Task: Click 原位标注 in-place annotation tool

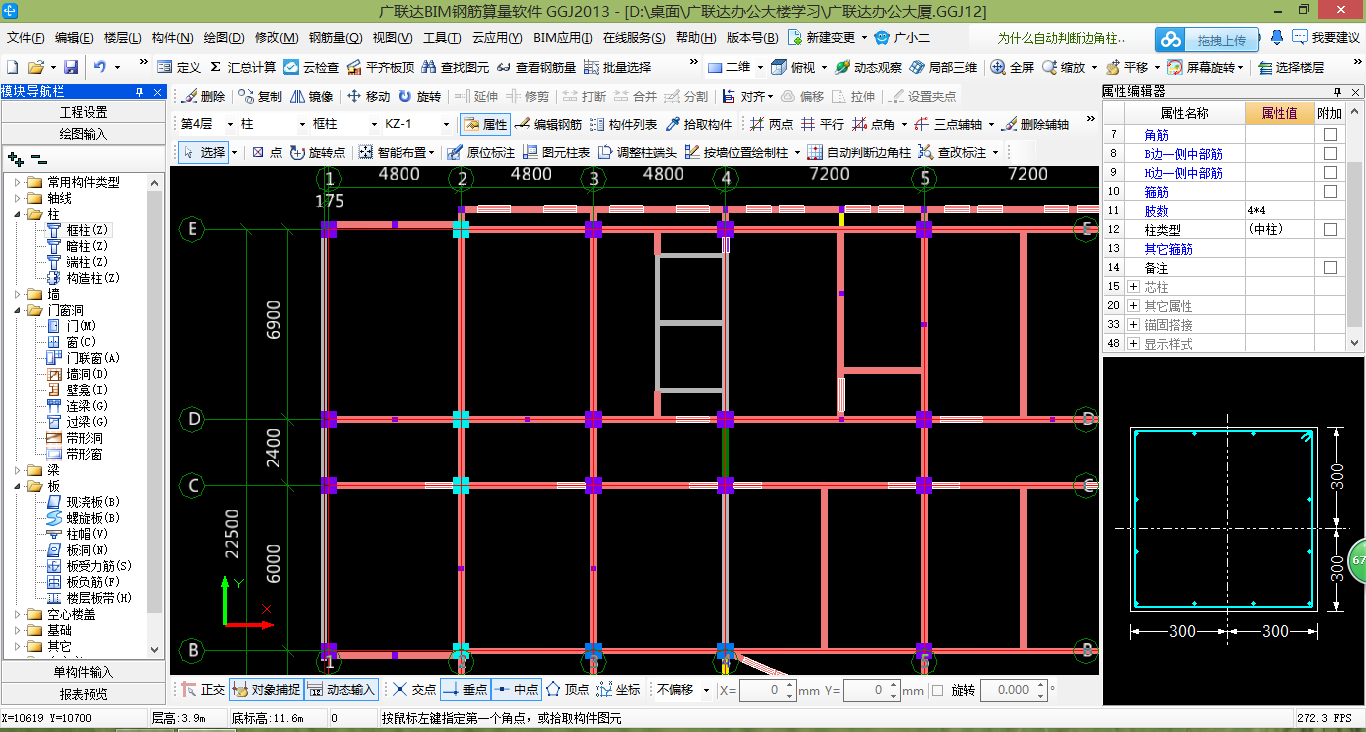Action: (x=481, y=153)
